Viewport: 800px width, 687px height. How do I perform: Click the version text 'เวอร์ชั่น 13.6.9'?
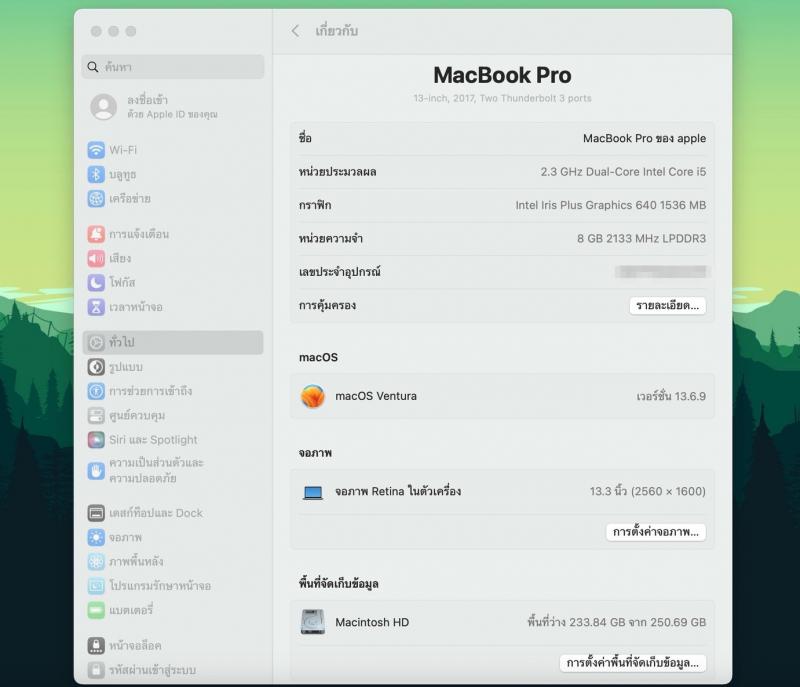671,396
